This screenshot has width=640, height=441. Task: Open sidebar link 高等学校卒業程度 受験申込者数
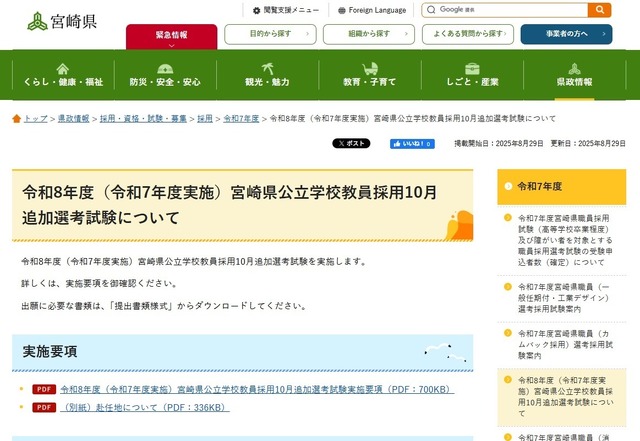coord(565,240)
